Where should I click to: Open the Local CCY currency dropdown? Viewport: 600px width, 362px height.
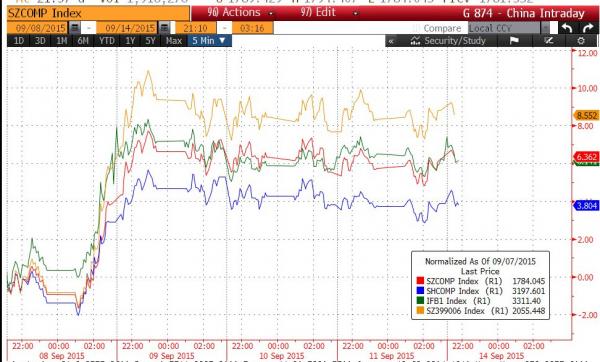click(x=509, y=28)
